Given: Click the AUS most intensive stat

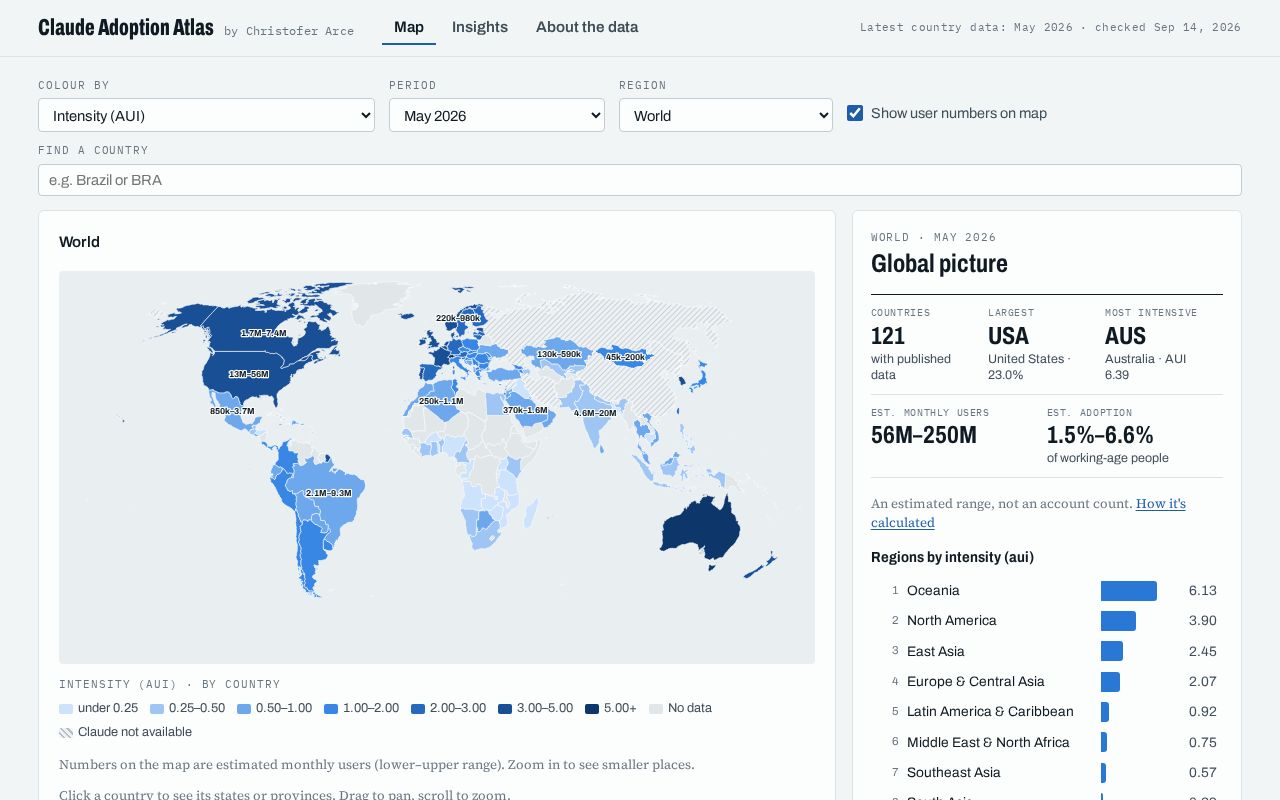Looking at the screenshot, I should click(x=1125, y=336).
